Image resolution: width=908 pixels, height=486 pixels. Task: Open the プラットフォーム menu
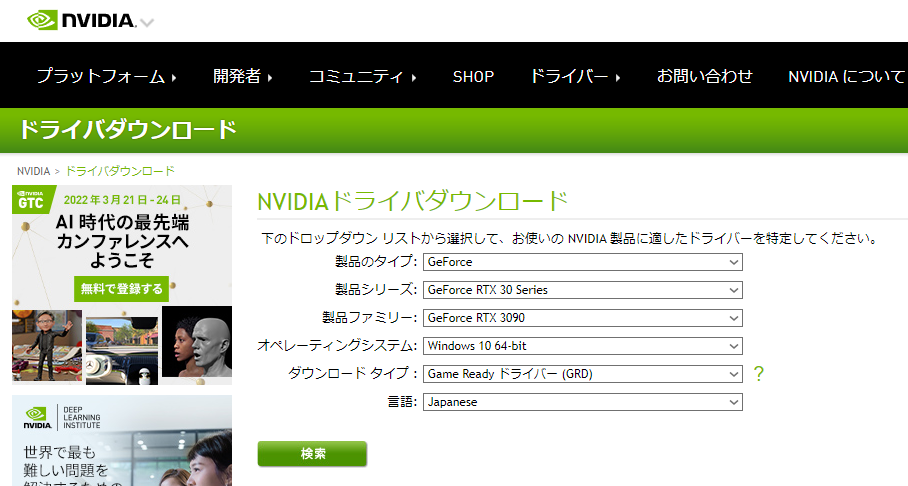pos(107,76)
